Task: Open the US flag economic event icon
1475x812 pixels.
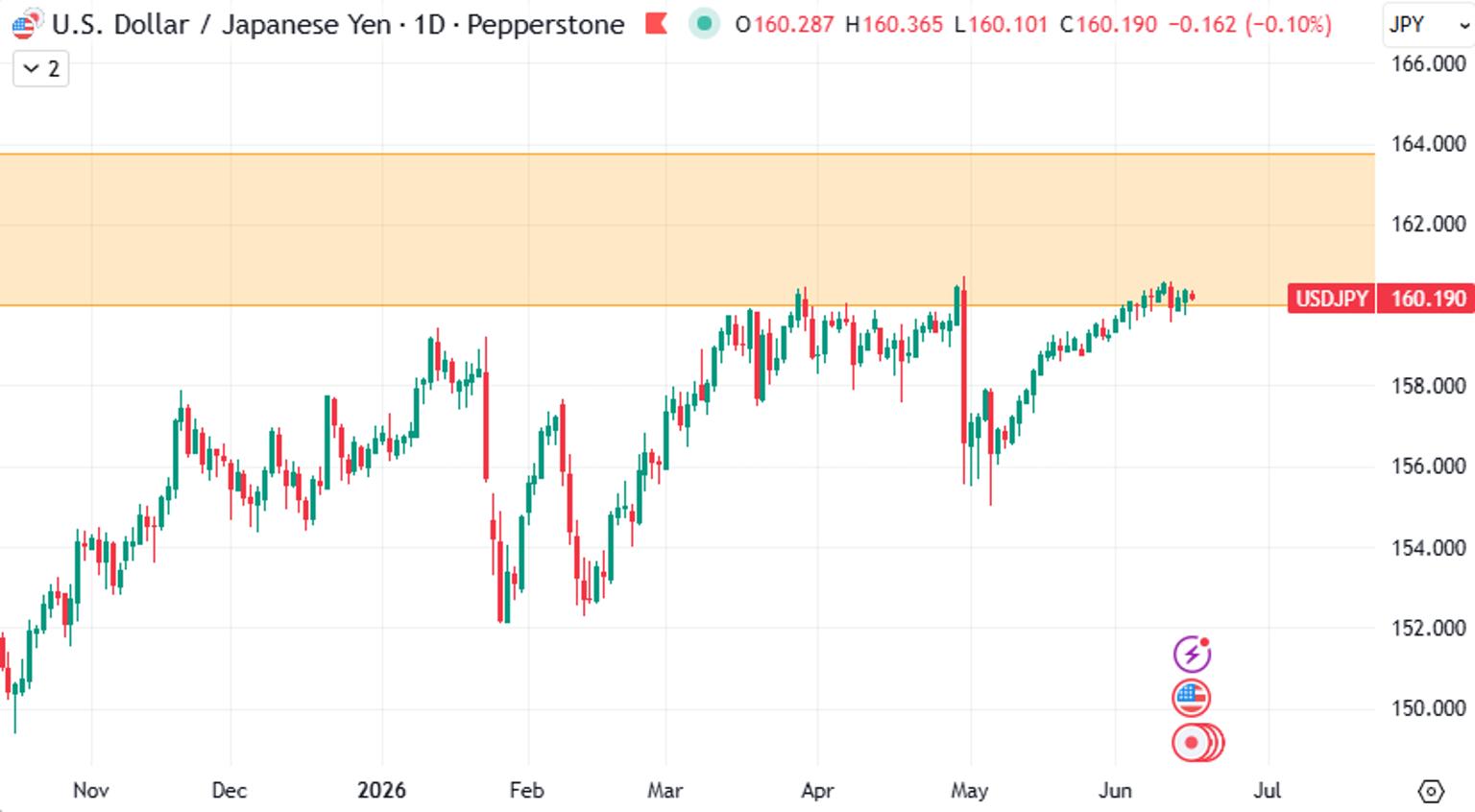Action: point(1191,698)
